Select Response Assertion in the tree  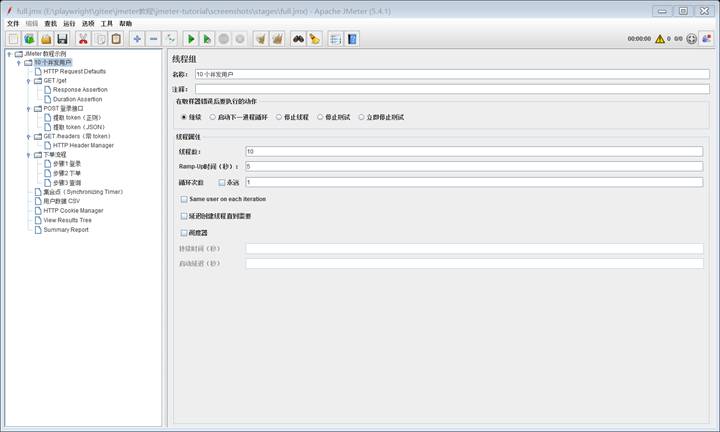coord(80,90)
